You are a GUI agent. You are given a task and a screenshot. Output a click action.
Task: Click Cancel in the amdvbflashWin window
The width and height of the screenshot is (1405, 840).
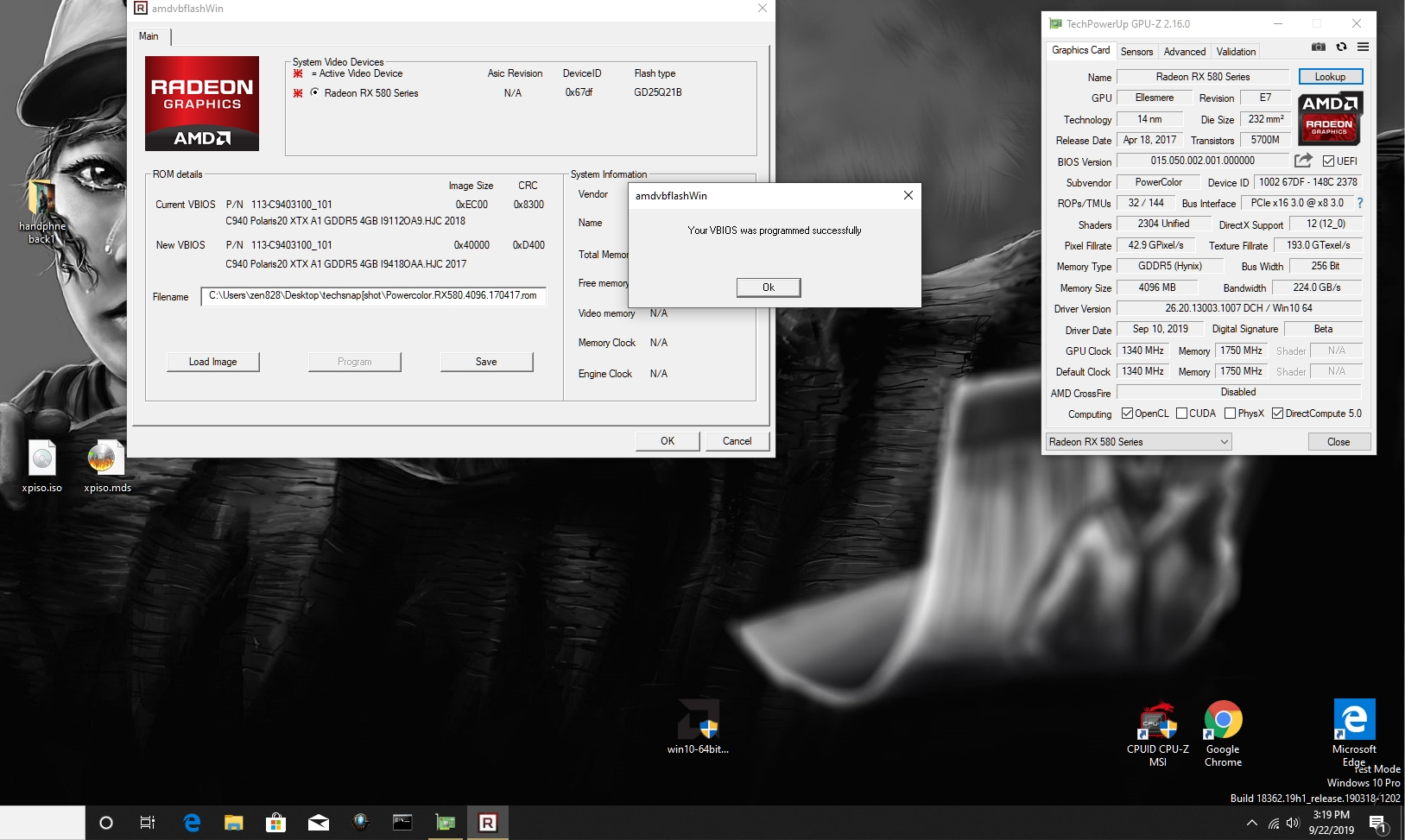click(x=737, y=441)
